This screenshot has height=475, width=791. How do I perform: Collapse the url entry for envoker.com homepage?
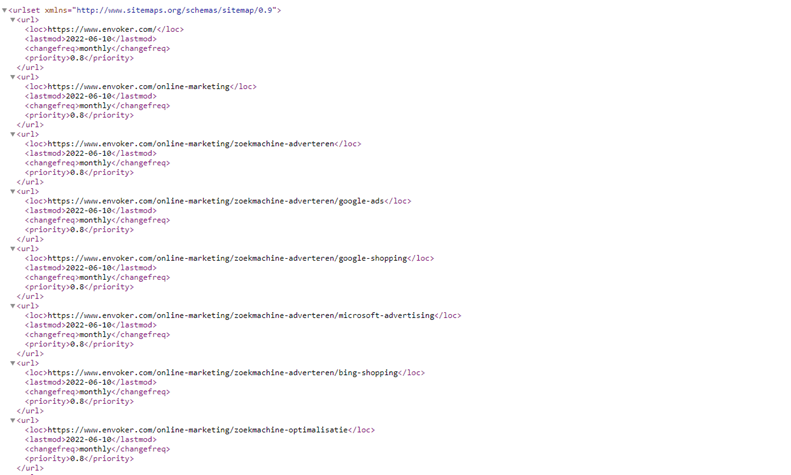point(13,20)
